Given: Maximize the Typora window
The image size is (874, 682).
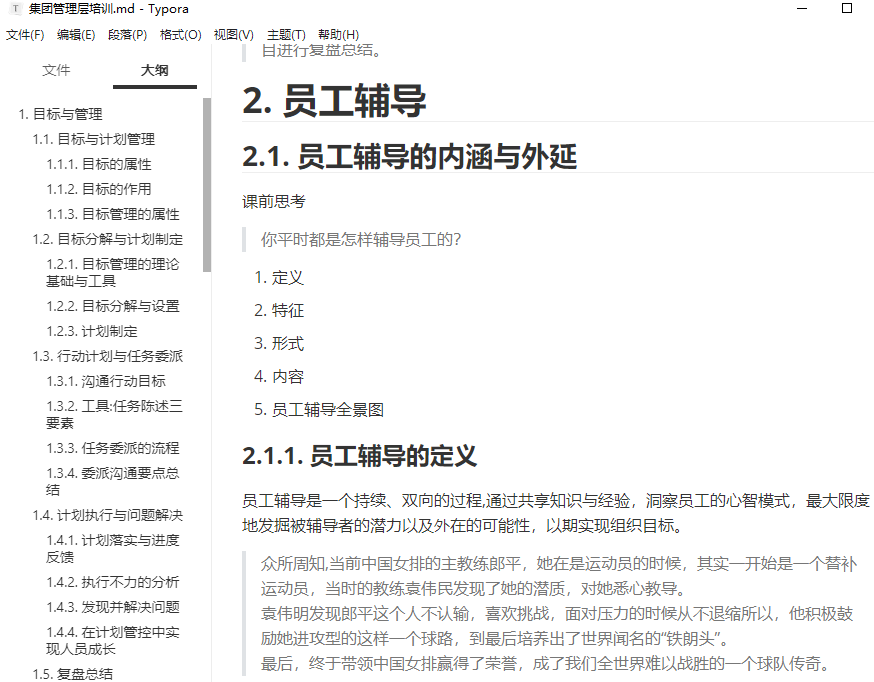Looking at the screenshot, I should coord(847,8).
